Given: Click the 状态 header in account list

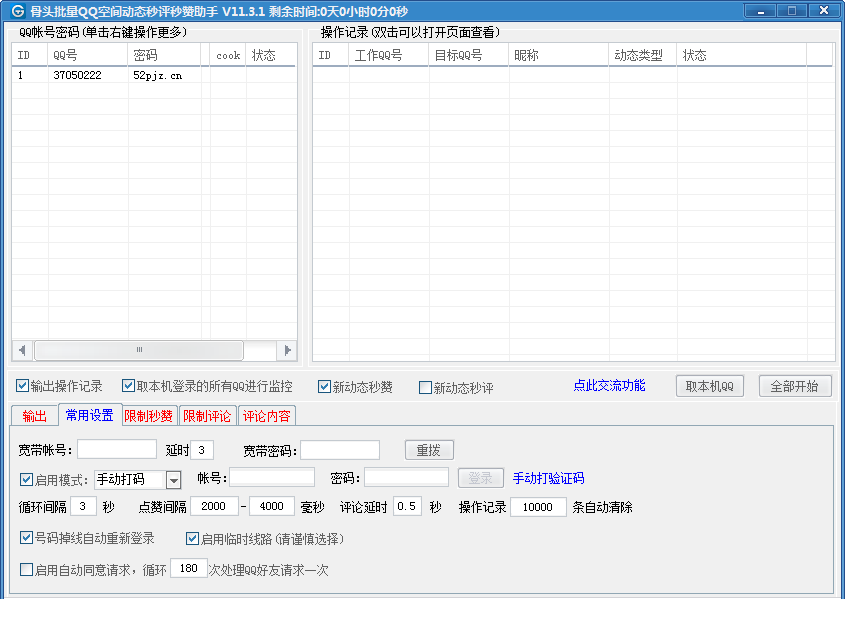Looking at the screenshot, I should [x=271, y=55].
